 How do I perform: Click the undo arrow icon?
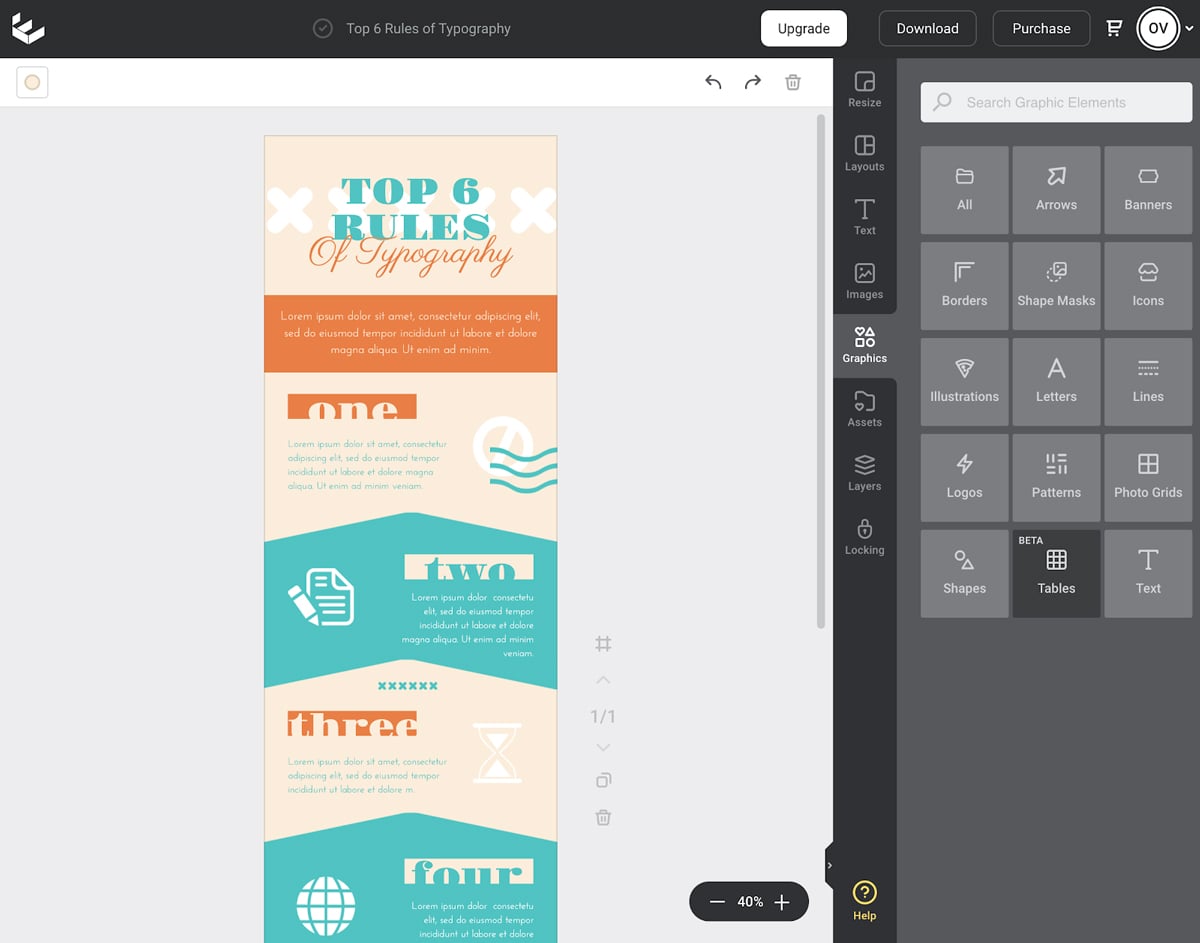[x=713, y=82]
